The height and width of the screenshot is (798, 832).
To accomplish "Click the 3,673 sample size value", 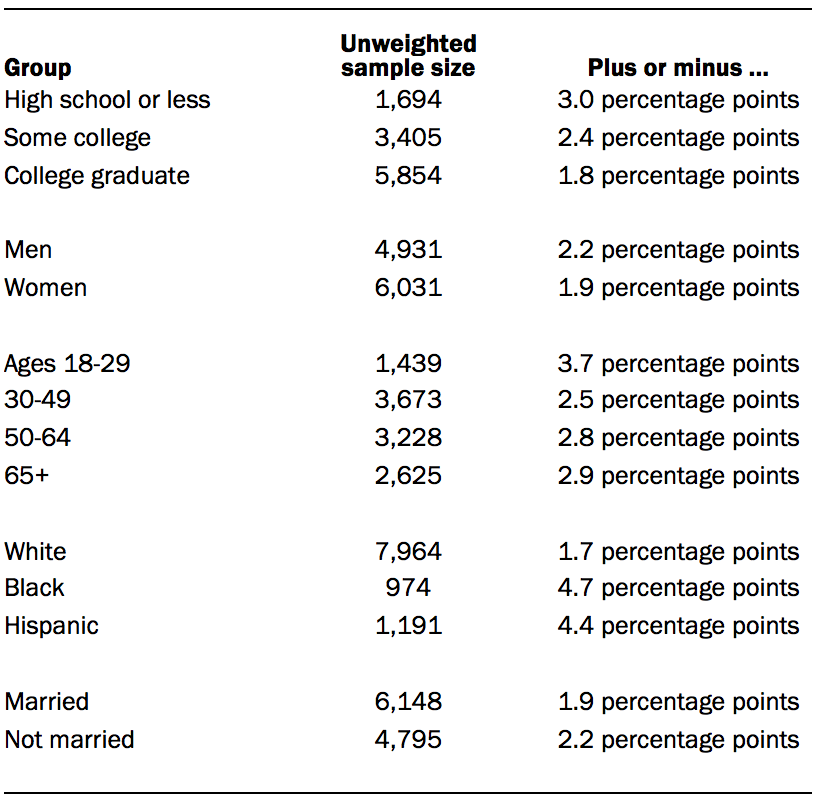I will tap(408, 400).
